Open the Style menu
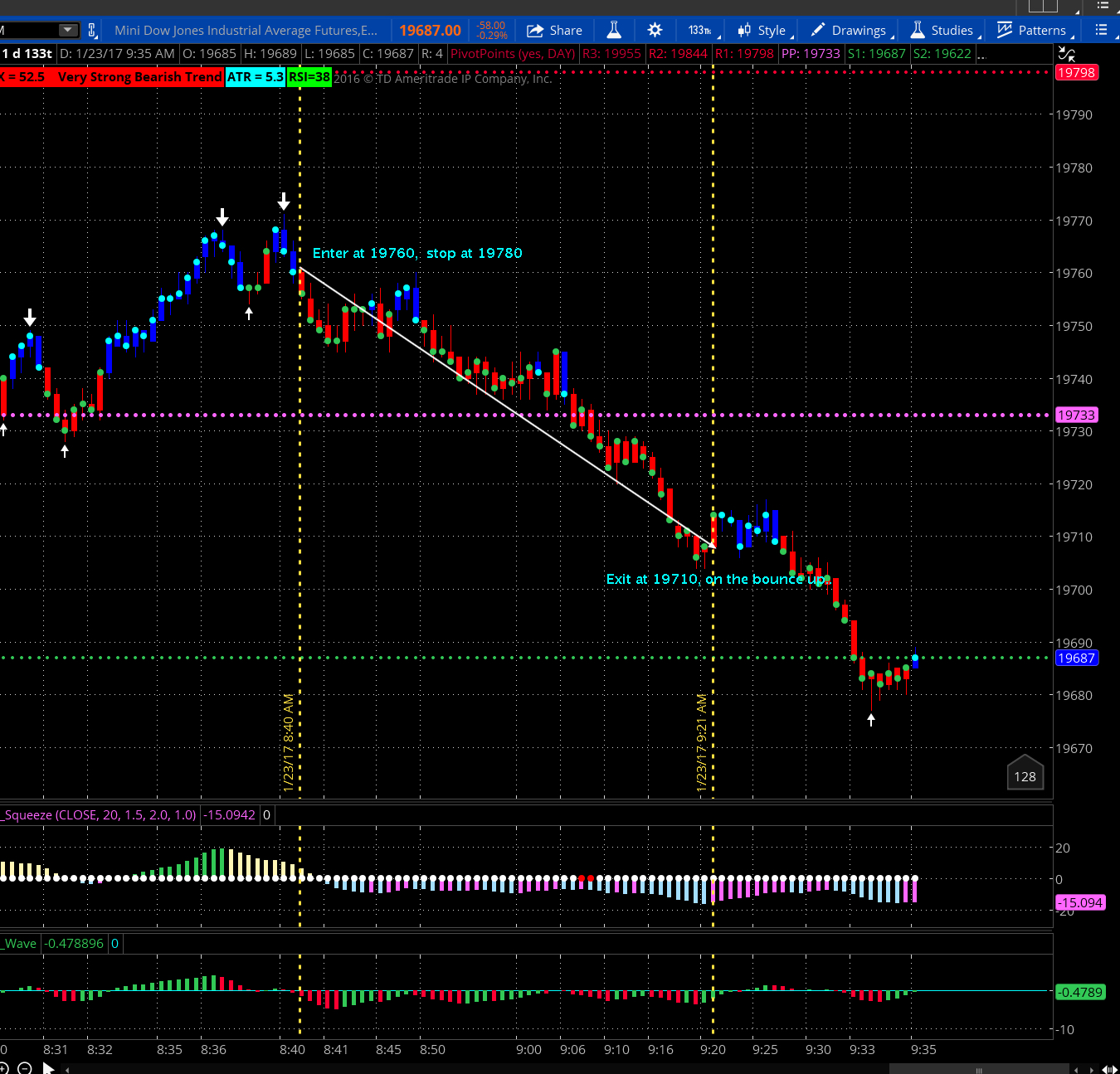This screenshot has width=1120, height=1074. point(762,31)
